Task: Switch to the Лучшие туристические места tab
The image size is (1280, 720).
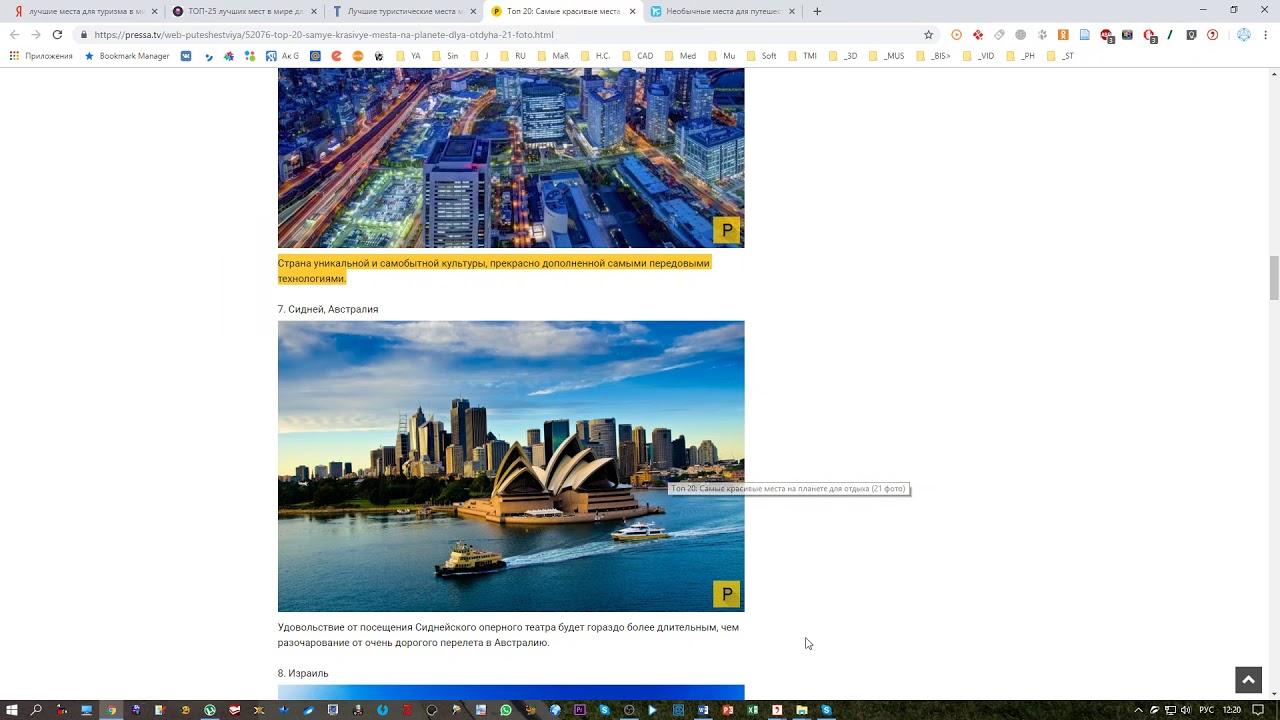Action: click(x=403, y=11)
